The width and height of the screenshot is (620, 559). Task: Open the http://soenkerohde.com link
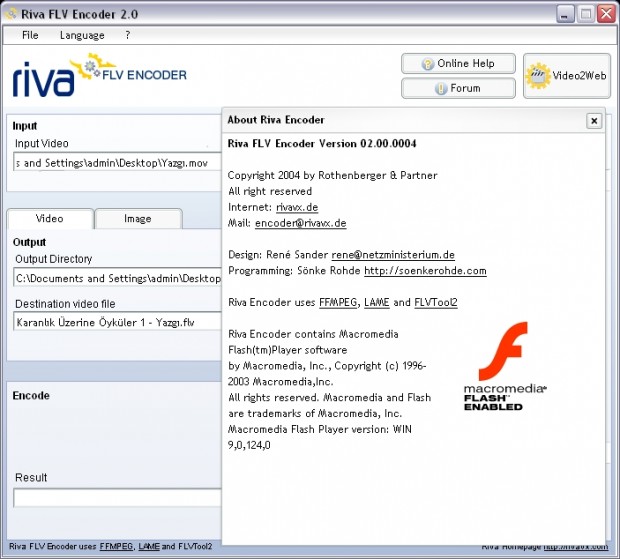[425, 271]
